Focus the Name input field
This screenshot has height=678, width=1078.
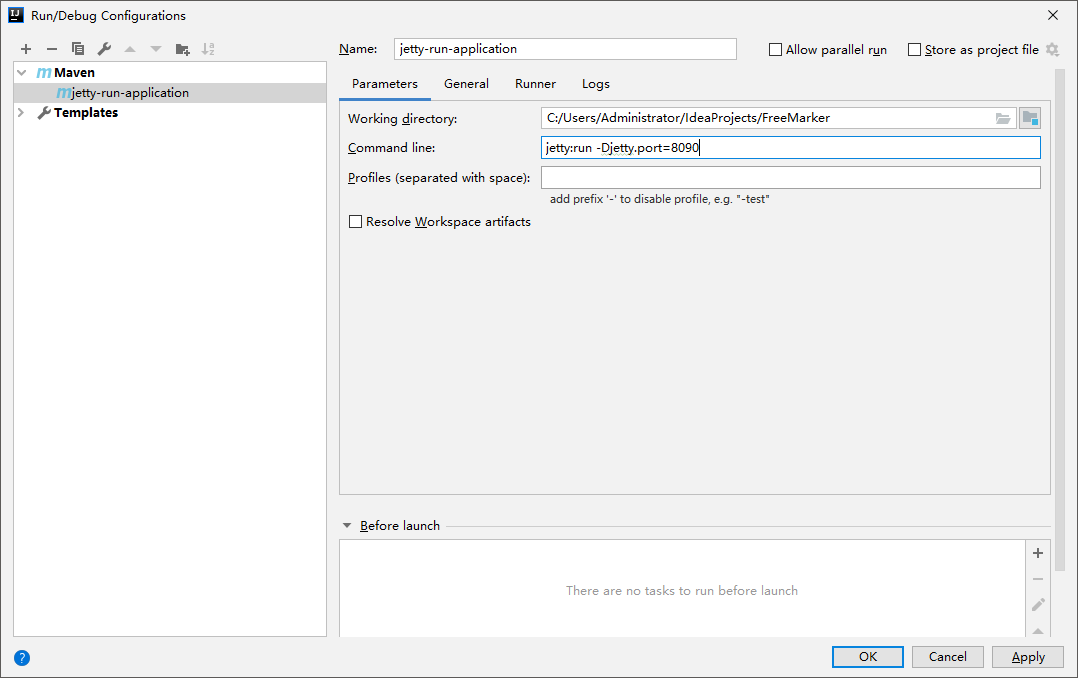[x=565, y=49]
